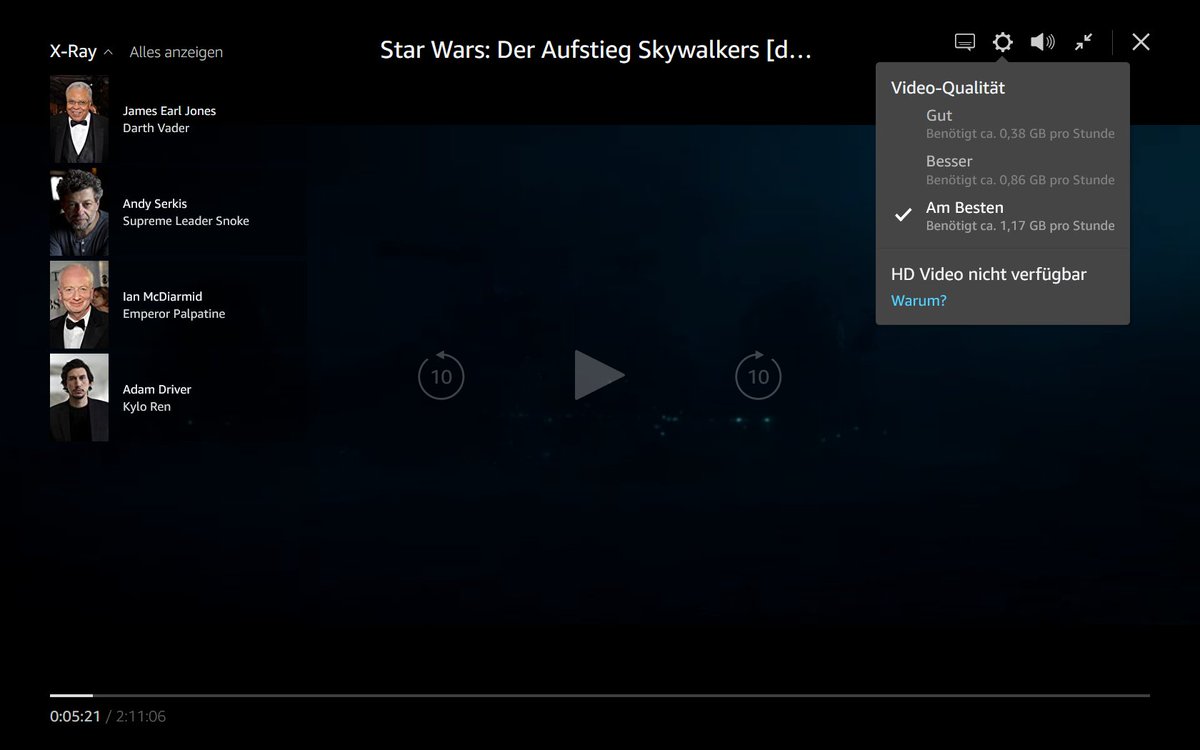Click the video progress bar
The width and height of the screenshot is (1200, 750).
(600, 695)
